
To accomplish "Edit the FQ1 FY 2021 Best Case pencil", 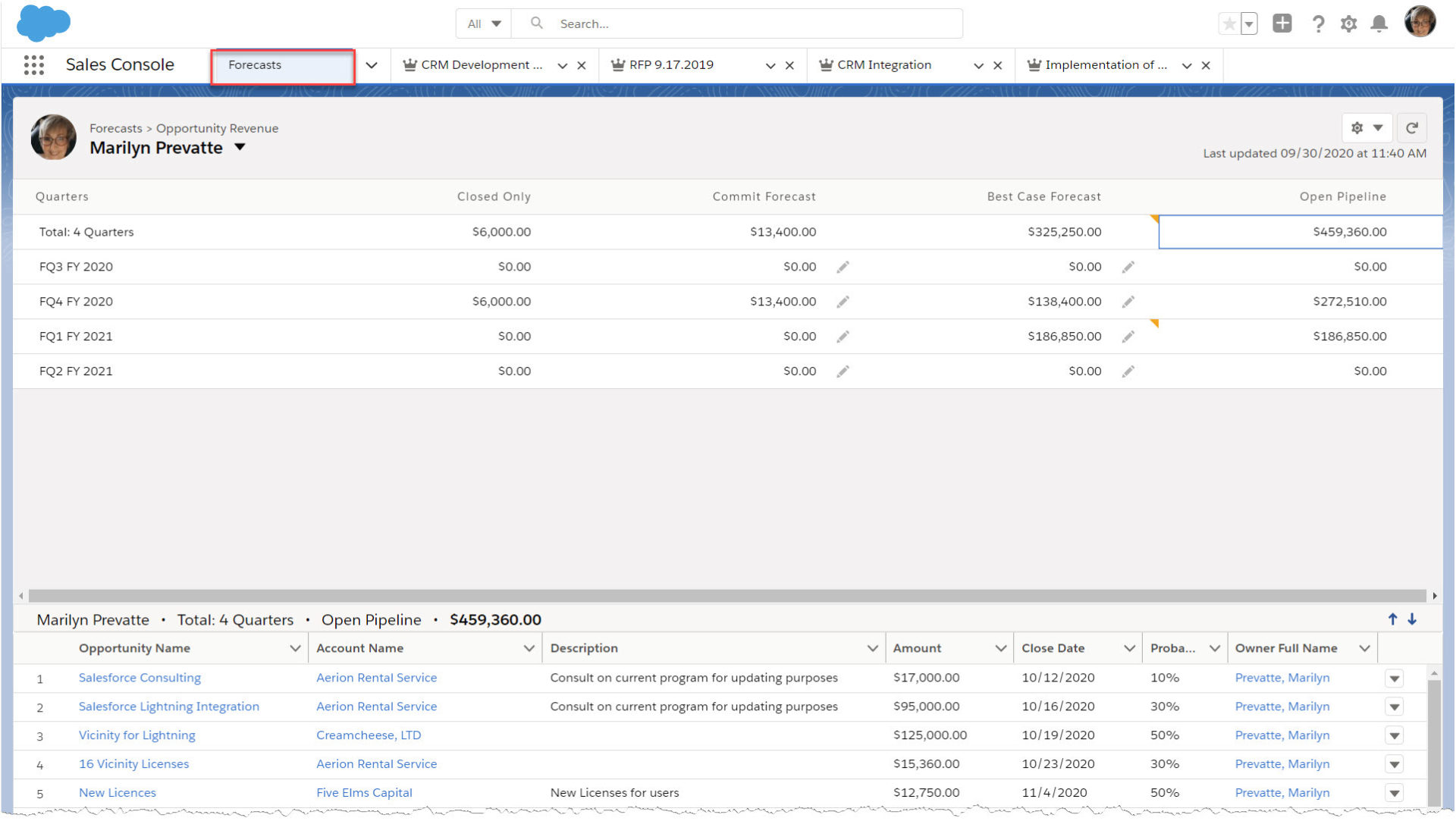I will coord(1128,337).
